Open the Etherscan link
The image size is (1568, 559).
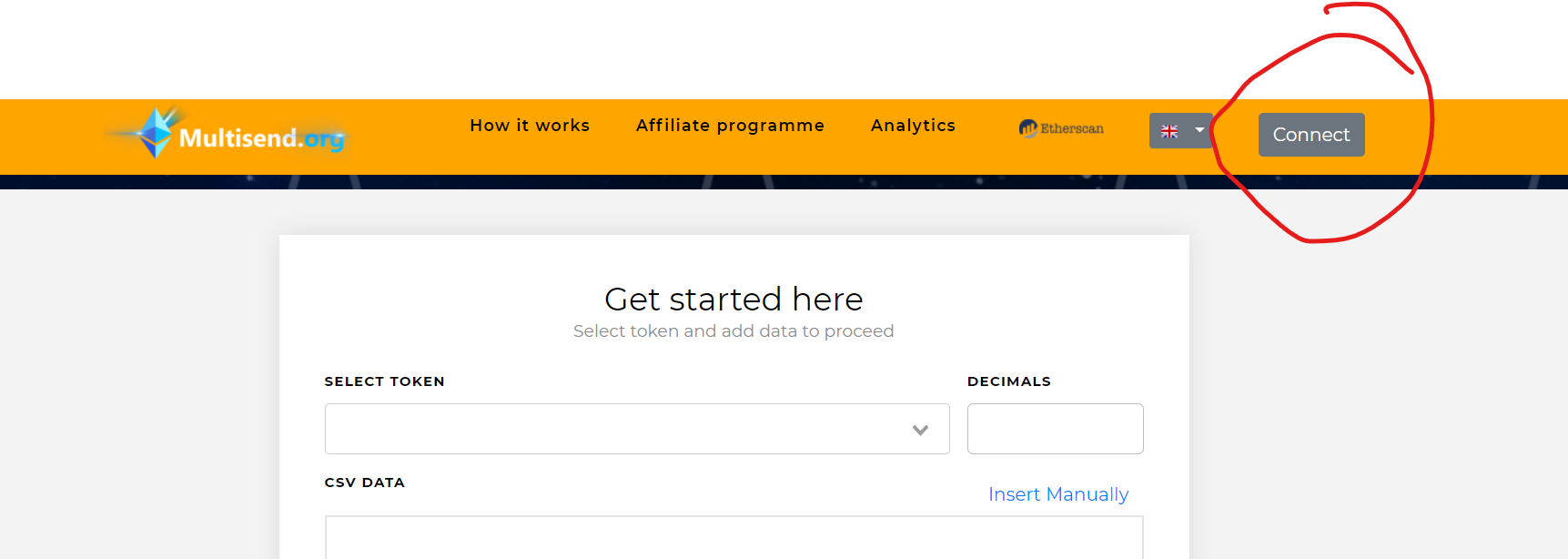click(x=1061, y=128)
